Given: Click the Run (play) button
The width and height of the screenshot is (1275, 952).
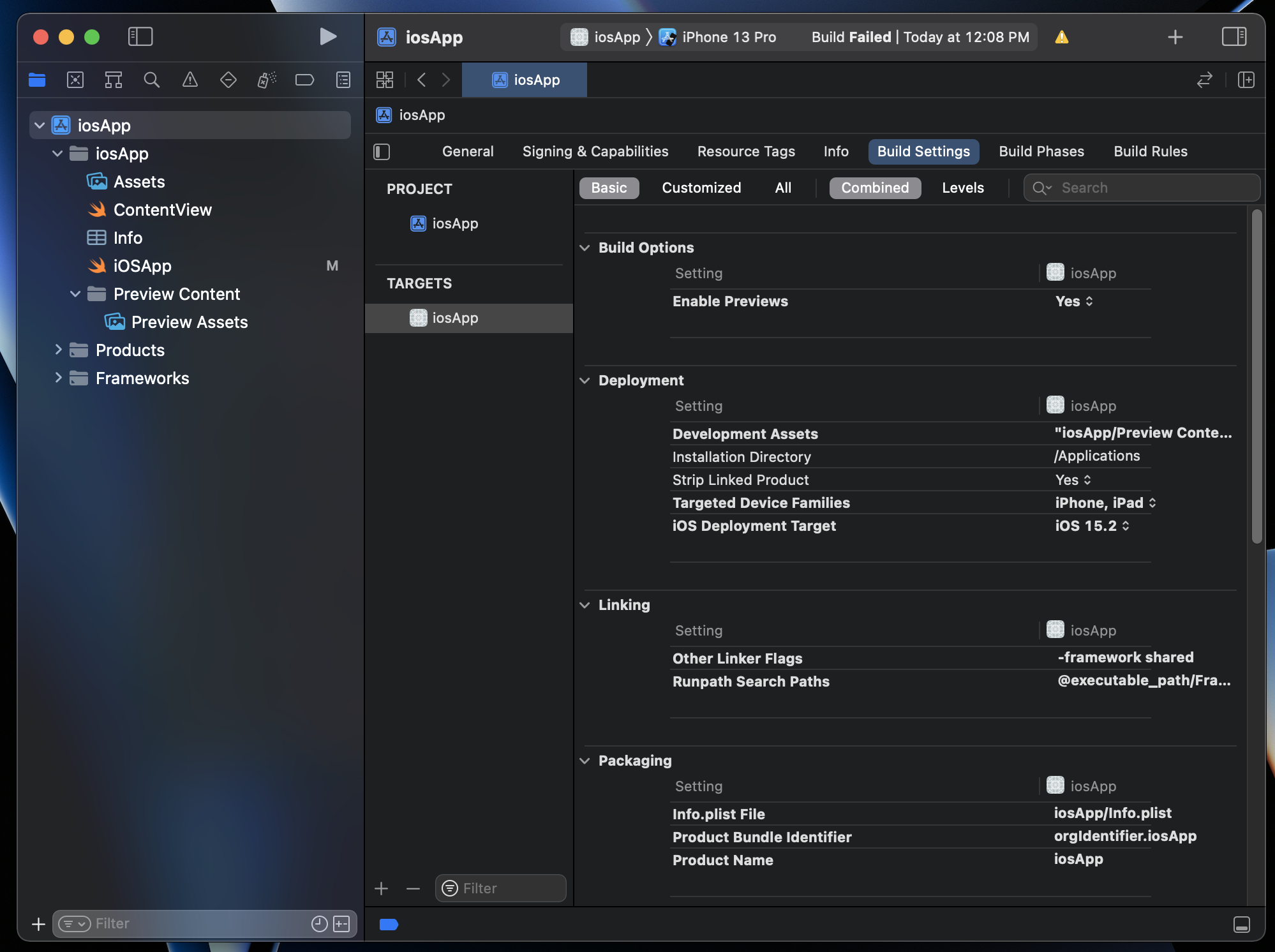Looking at the screenshot, I should tap(327, 36).
